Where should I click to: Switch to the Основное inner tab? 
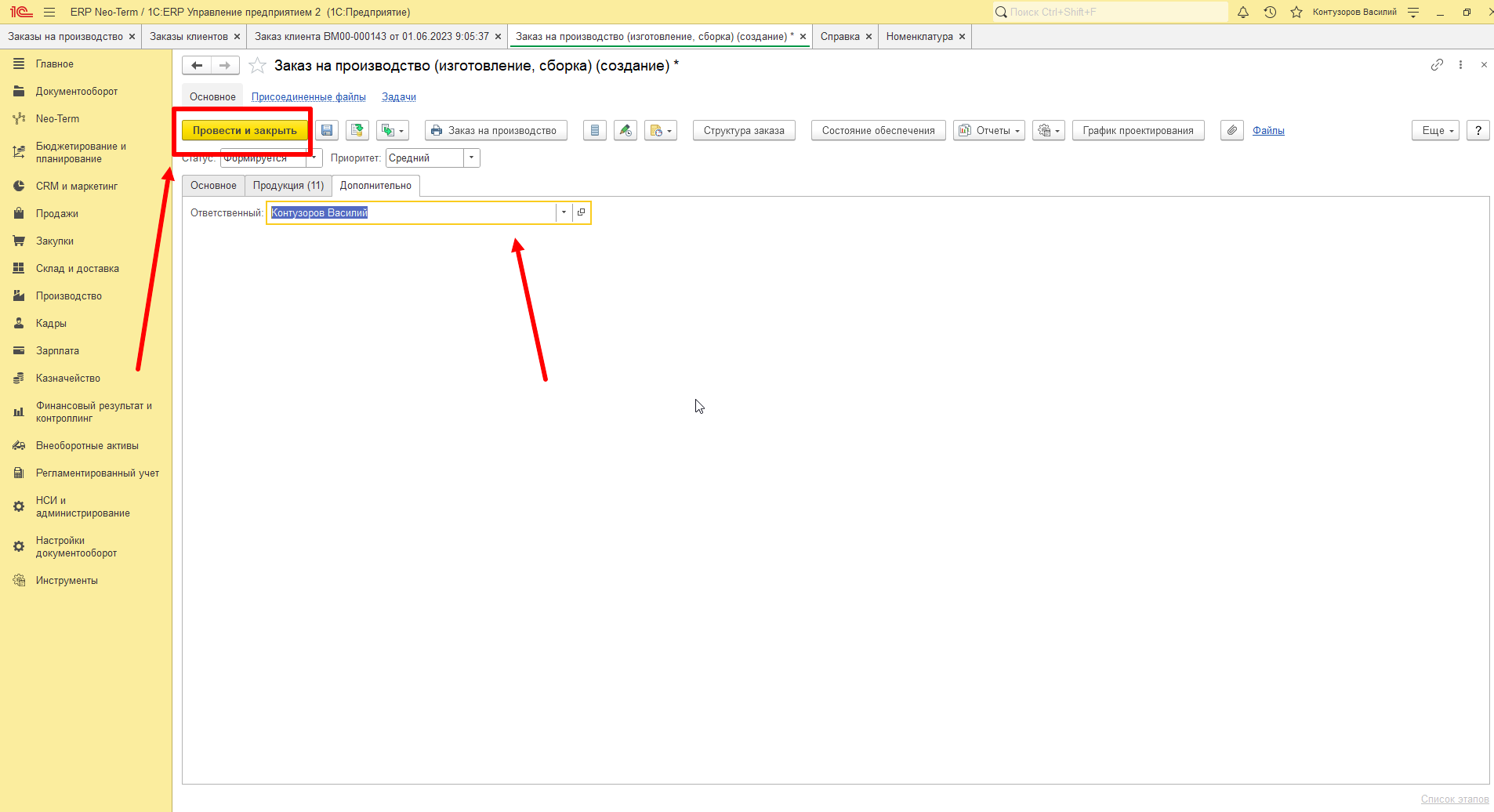[213, 186]
